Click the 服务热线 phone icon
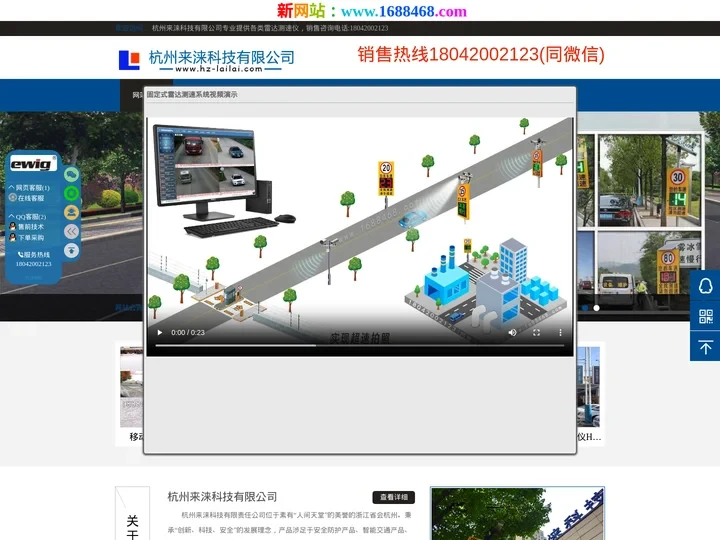Image resolution: width=720 pixels, height=540 pixels. (x=20, y=254)
